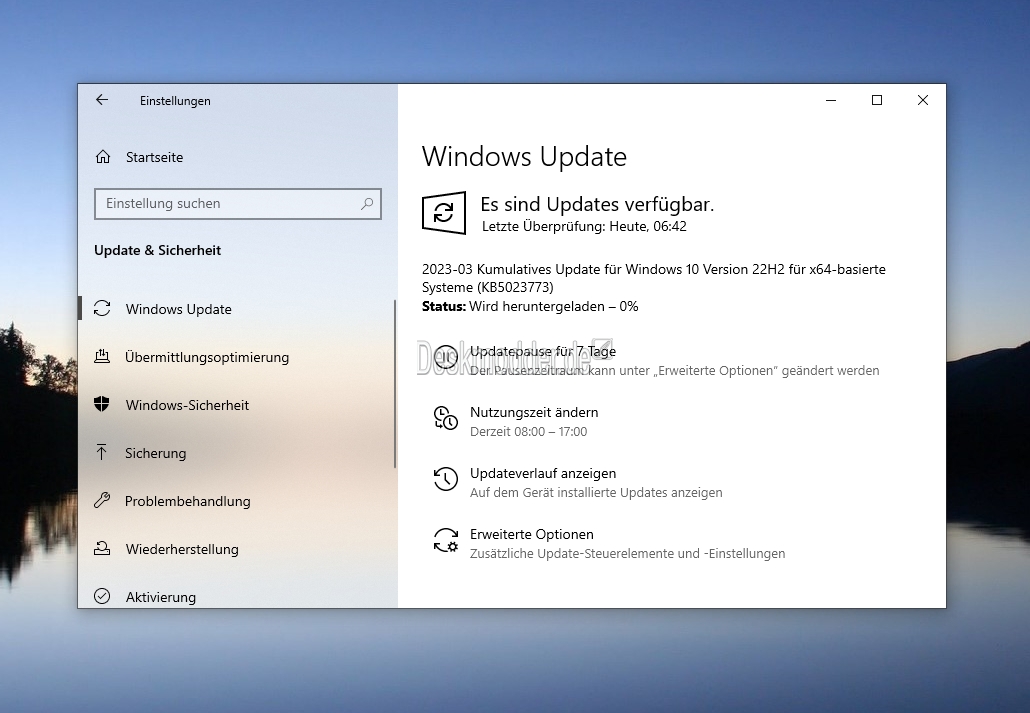Click the Update & Sicherheit heading
The width and height of the screenshot is (1030, 713).
click(x=157, y=250)
